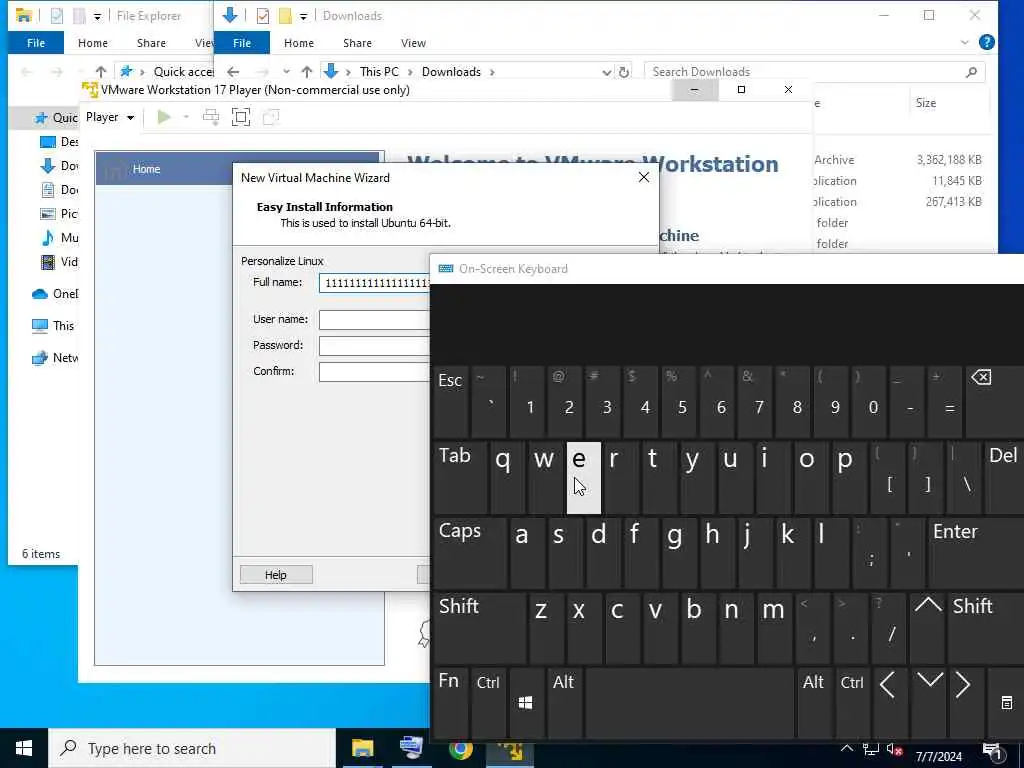This screenshot has height=768, width=1024.
Task: Tap the letter m key on keyboard
Action: pos(773,627)
